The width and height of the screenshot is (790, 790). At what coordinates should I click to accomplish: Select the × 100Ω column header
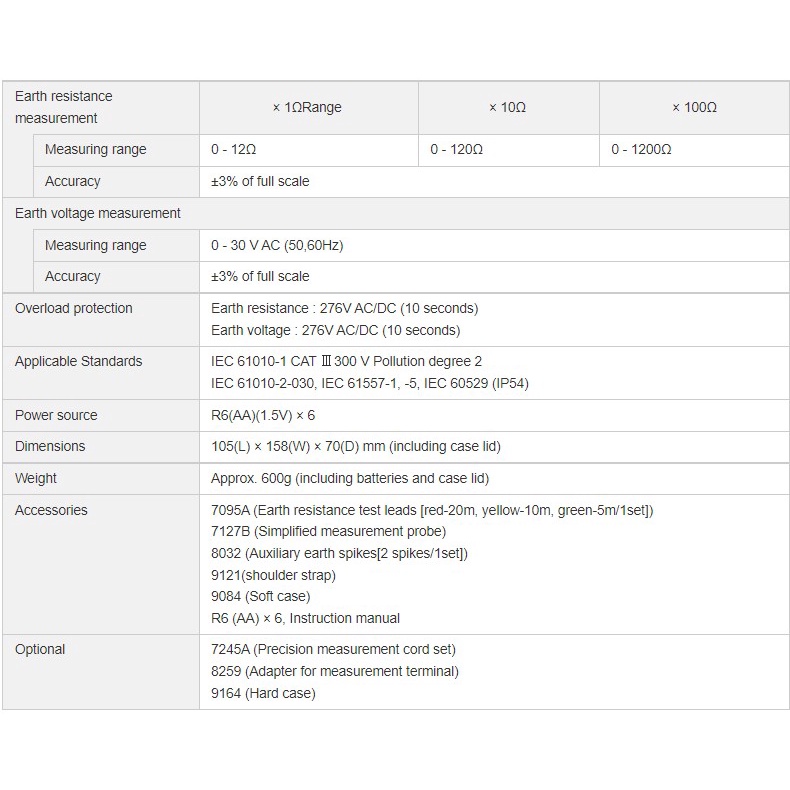pyautogui.click(x=694, y=107)
